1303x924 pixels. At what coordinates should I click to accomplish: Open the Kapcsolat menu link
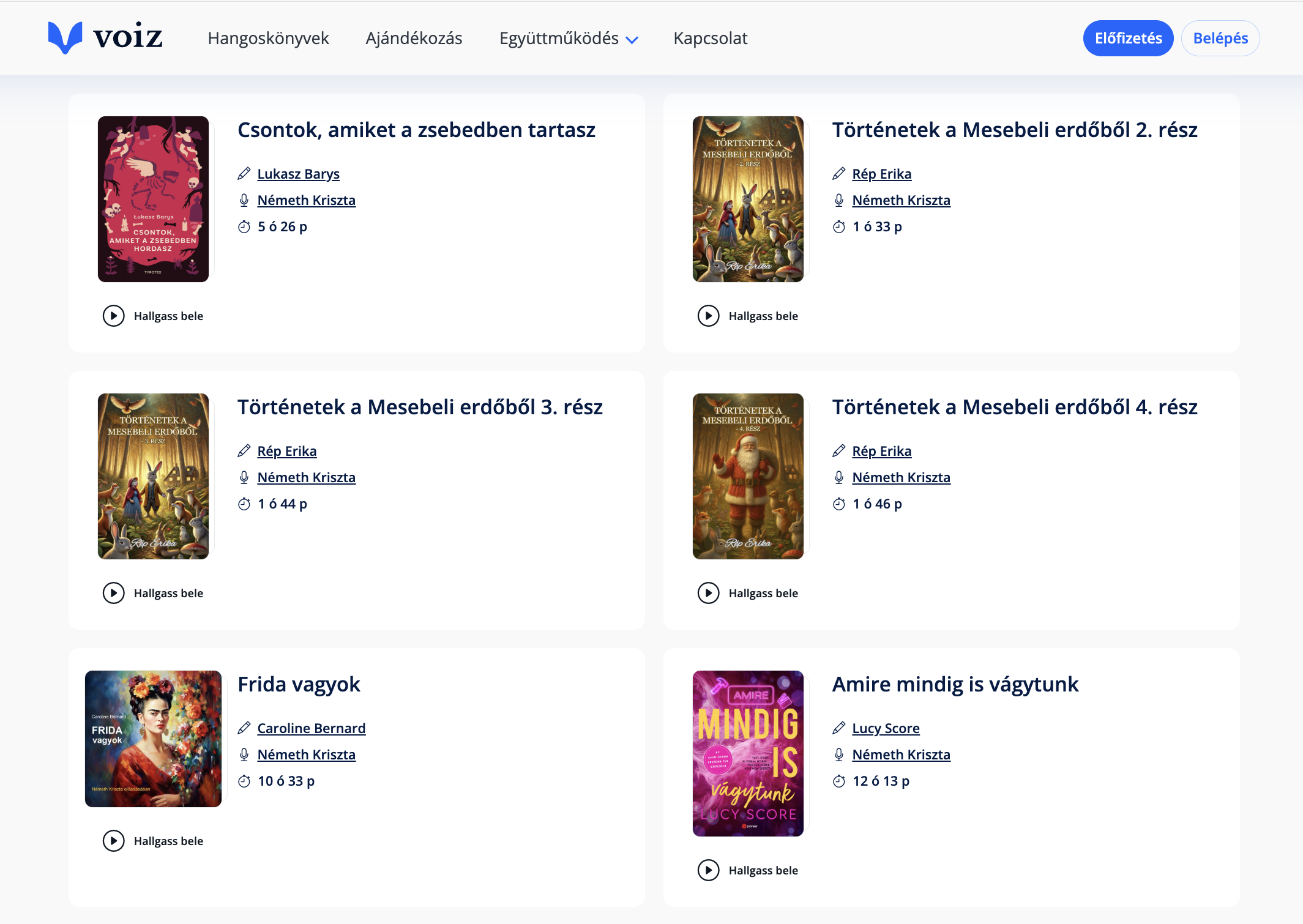[x=710, y=38]
